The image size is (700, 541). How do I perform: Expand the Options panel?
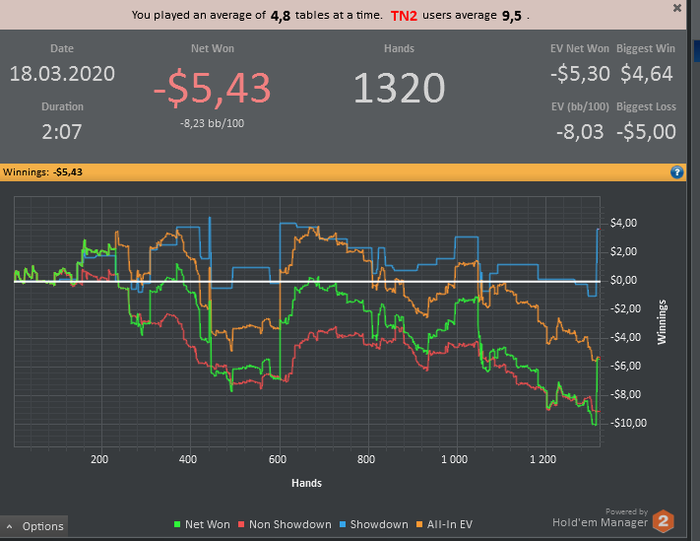[34, 526]
